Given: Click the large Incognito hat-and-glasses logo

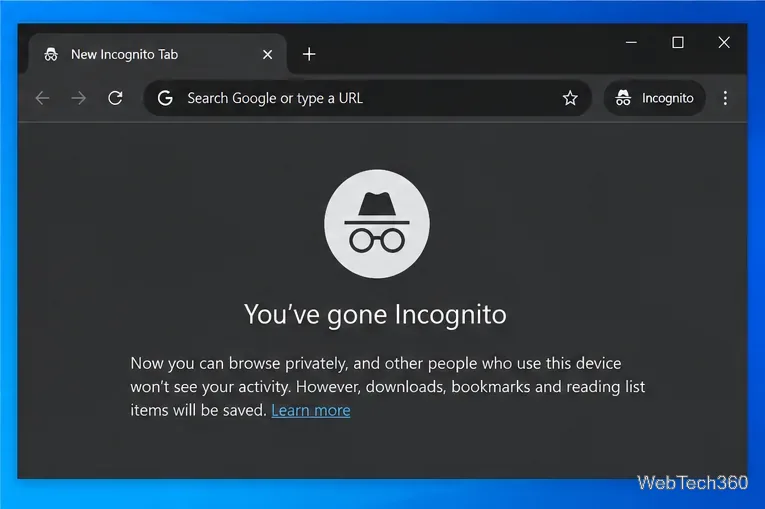Looking at the screenshot, I should pos(377,224).
